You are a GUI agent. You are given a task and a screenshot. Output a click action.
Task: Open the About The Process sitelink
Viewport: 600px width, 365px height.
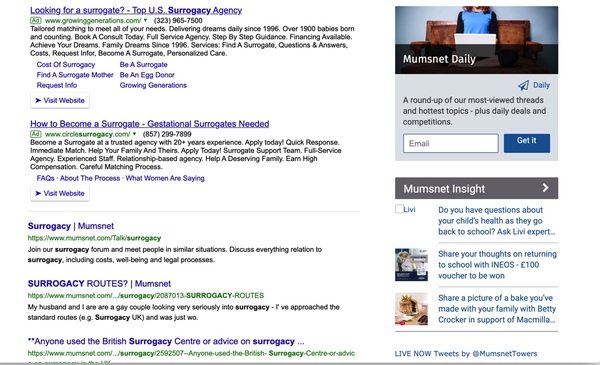pos(90,178)
